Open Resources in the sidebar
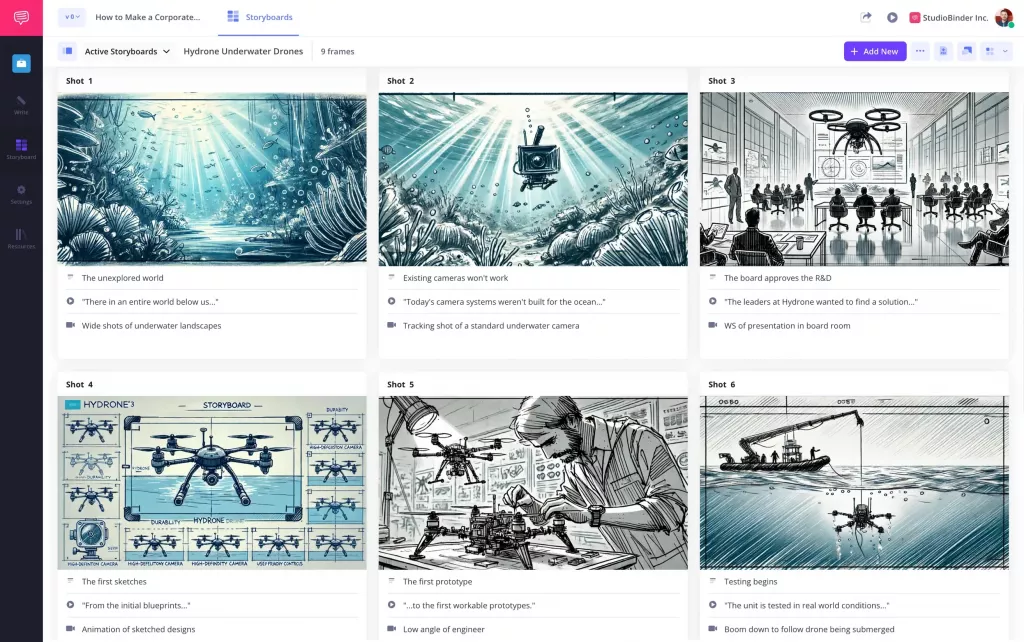 21,238
